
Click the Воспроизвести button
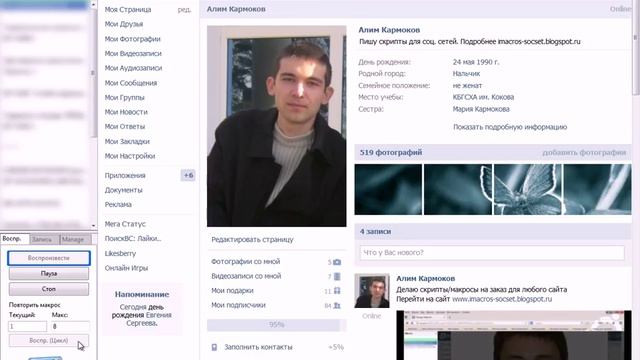pyautogui.click(x=49, y=258)
